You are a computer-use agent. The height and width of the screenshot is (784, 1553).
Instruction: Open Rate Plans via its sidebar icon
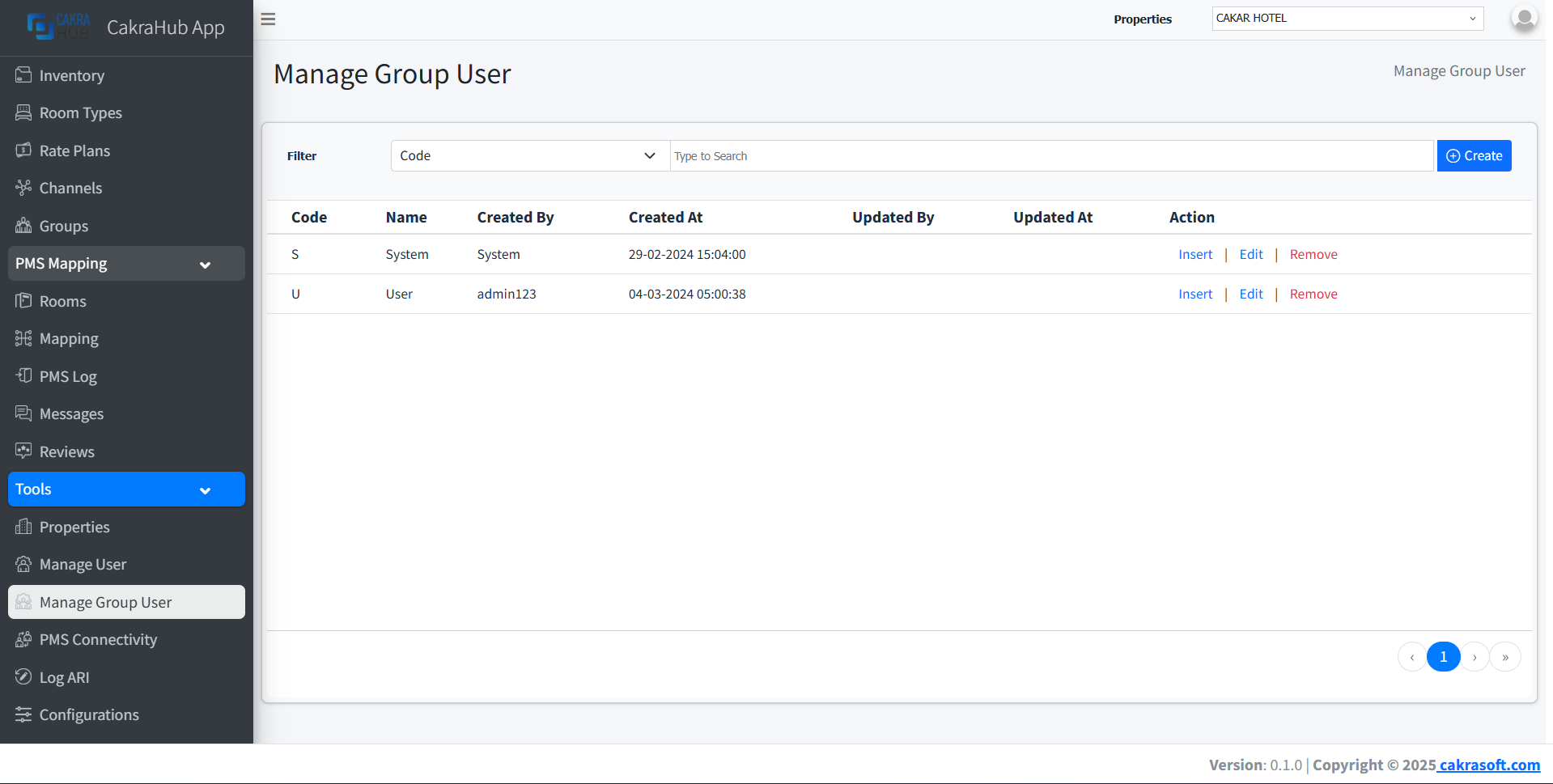click(x=24, y=150)
